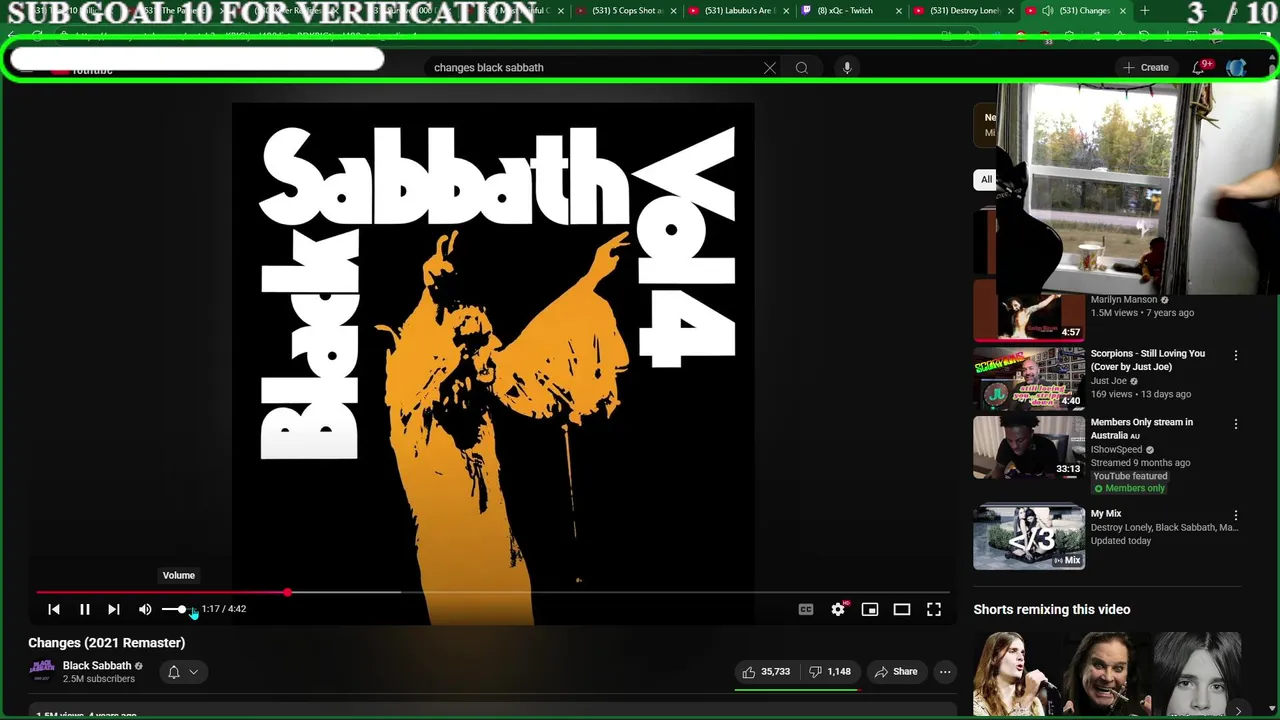The image size is (1280, 720).
Task: Open a new browser tab
Action: pos(1145,11)
